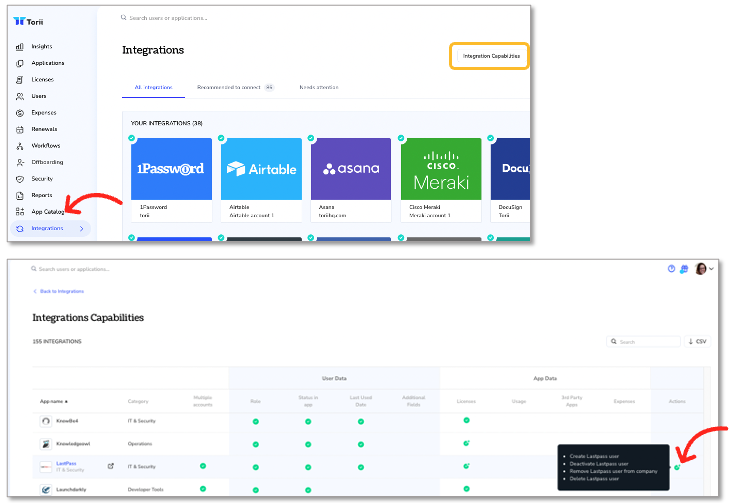
Task: Click LastPass Multiple accounts check mark
Action: 203,466
